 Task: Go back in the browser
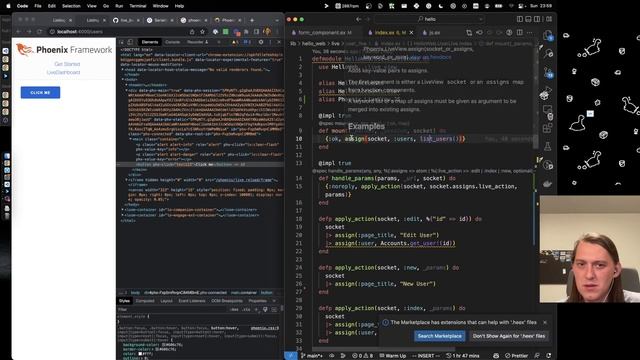pyautogui.click(x=19, y=32)
